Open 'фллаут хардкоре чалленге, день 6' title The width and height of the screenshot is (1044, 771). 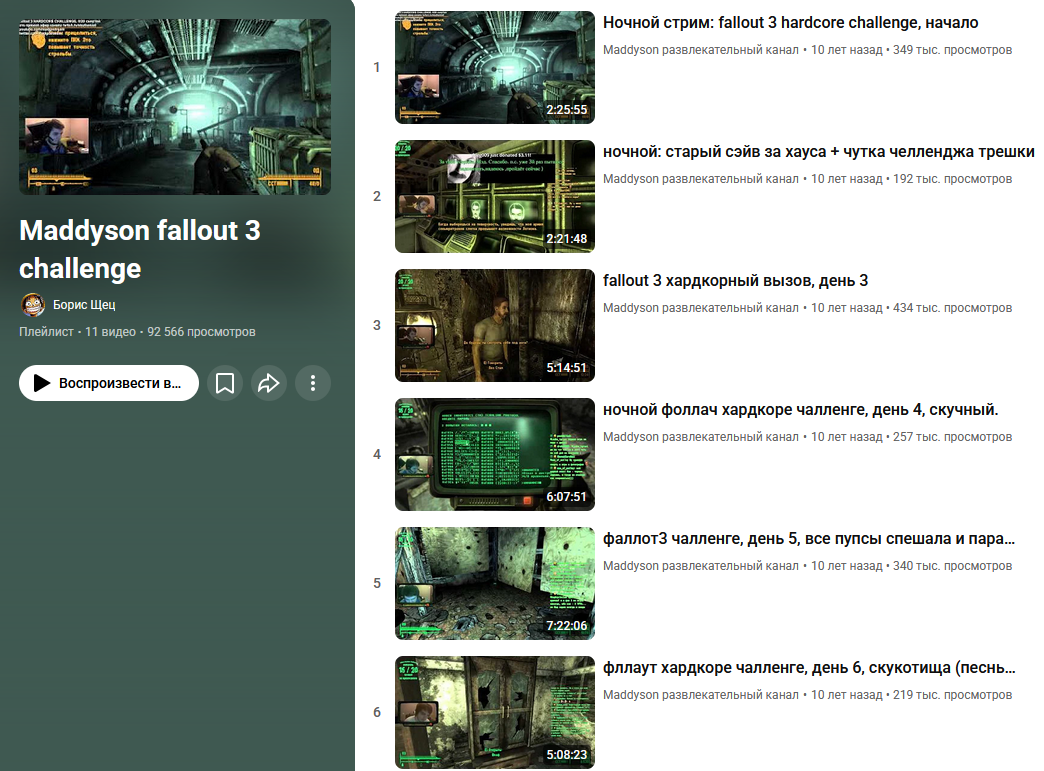[x=809, y=668]
